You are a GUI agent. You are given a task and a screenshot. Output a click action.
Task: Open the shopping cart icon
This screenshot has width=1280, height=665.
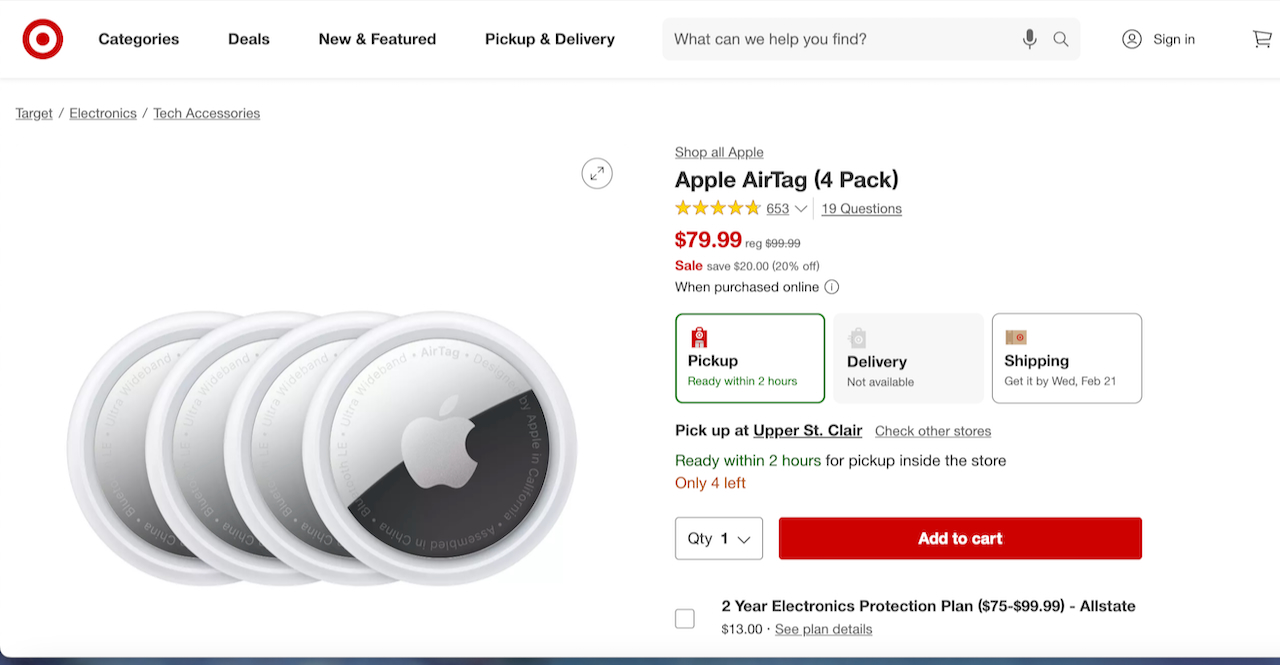1262,39
